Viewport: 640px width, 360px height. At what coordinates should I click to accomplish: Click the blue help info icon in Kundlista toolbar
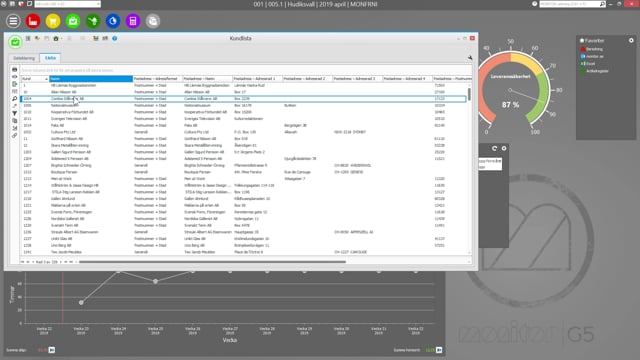(115, 38)
